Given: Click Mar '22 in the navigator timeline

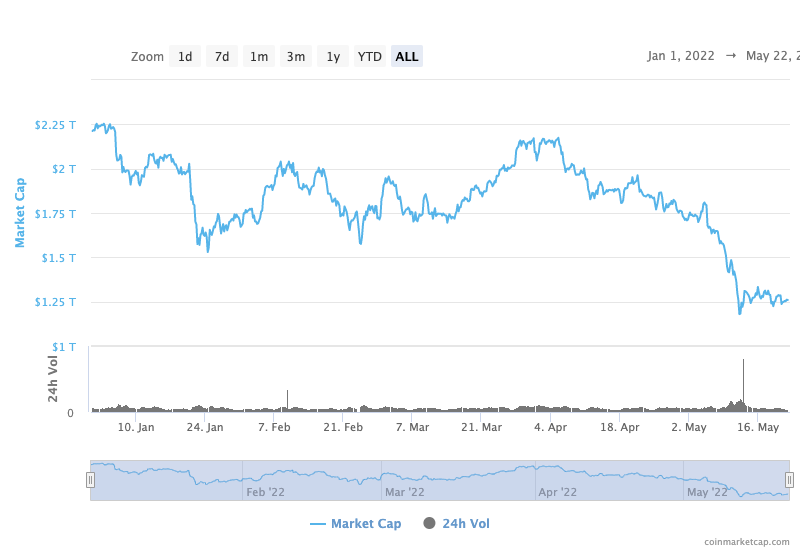Looking at the screenshot, I should click(x=405, y=492).
